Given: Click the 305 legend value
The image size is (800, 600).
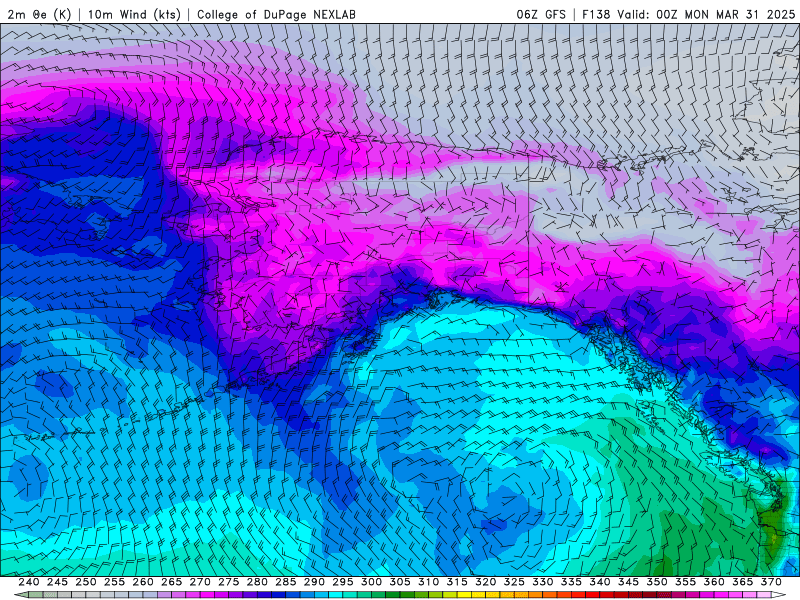Looking at the screenshot, I should pos(400,582).
